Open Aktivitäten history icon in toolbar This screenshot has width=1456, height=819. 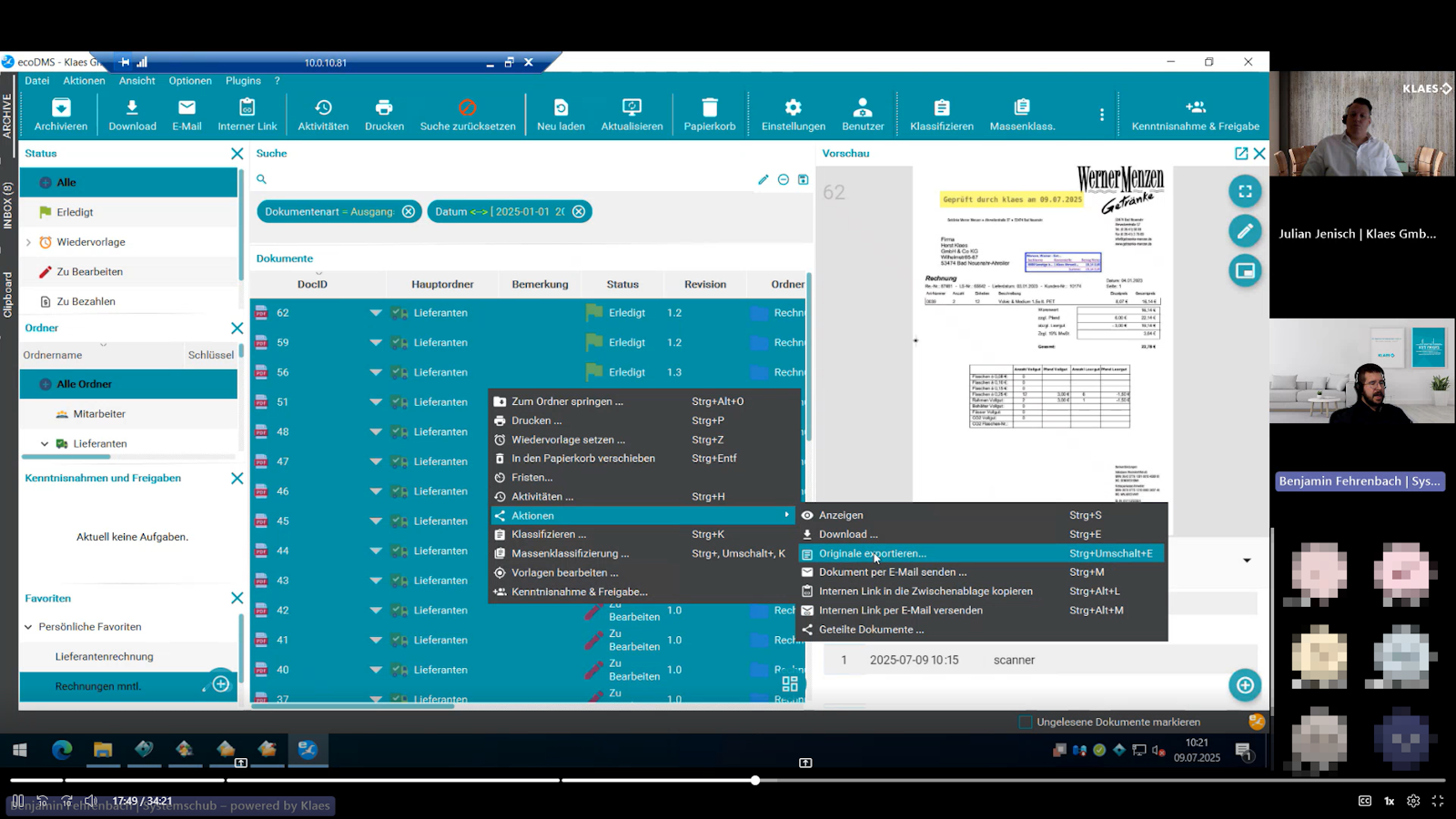click(323, 107)
